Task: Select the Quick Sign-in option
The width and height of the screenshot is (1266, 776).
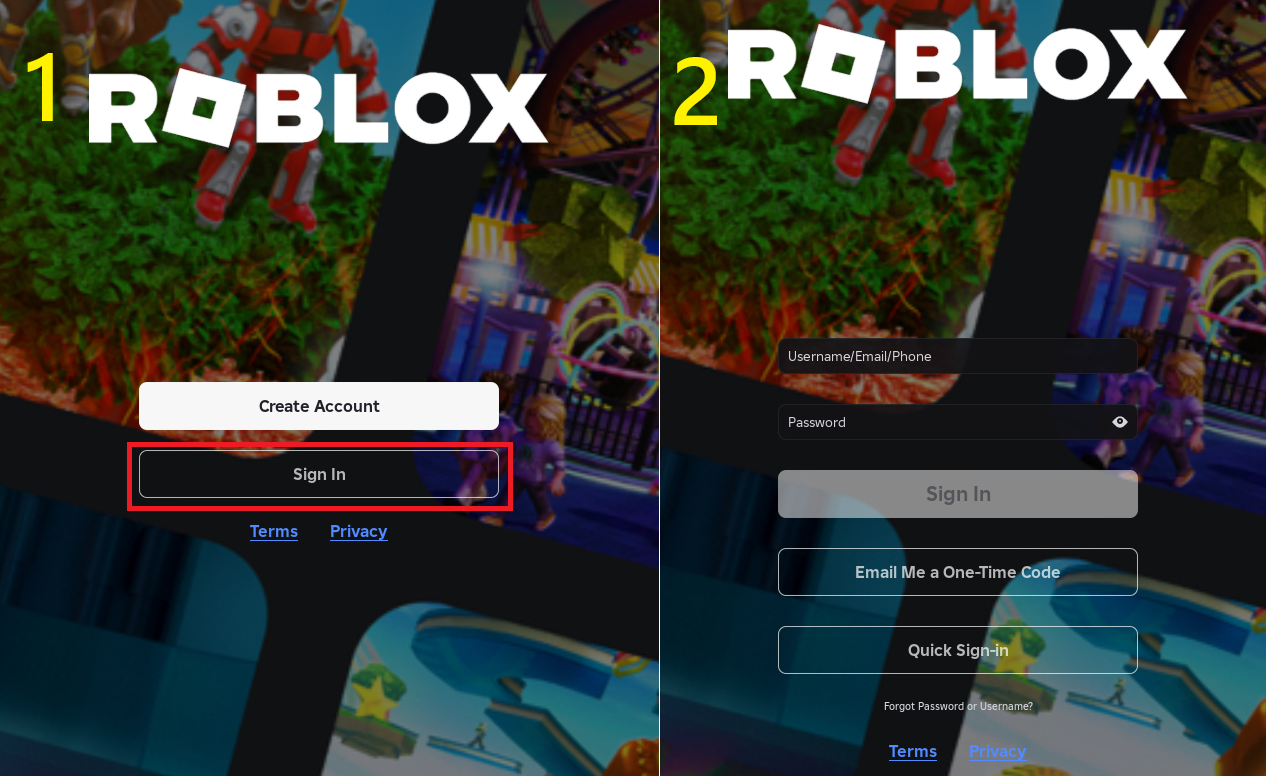Action: [958, 650]
